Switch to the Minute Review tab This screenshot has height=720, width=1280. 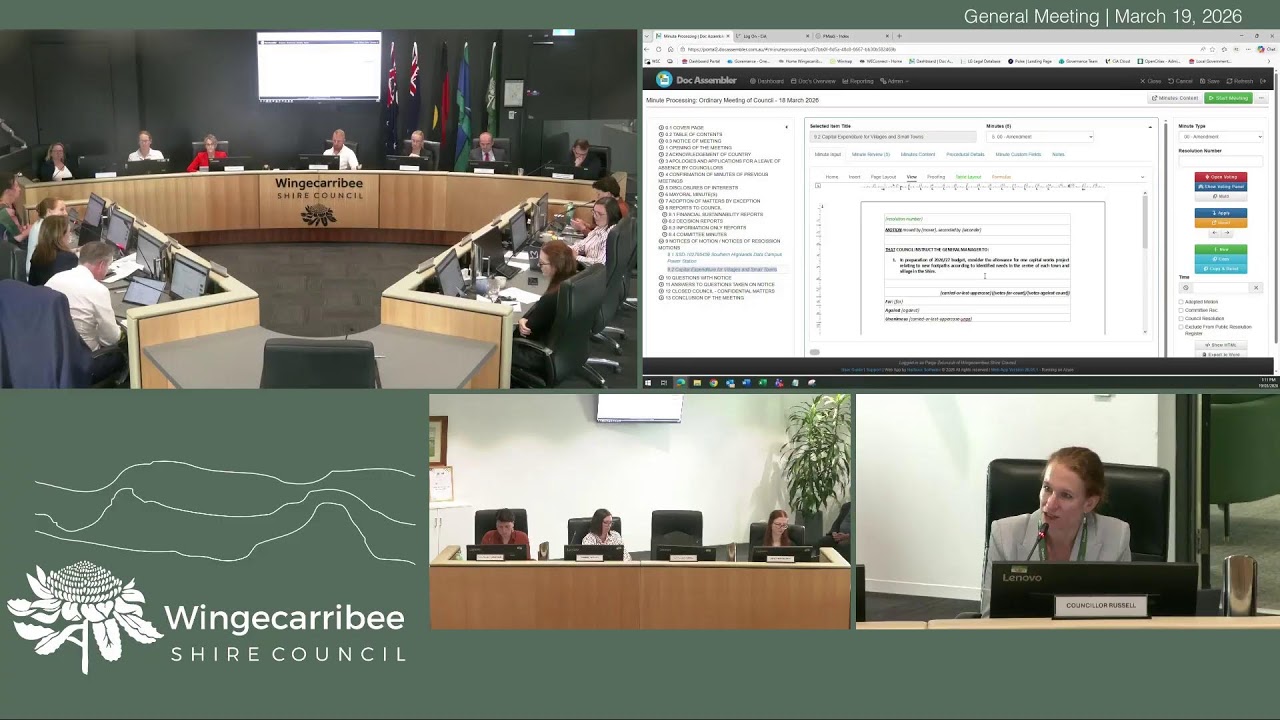[x=870, y=155]
